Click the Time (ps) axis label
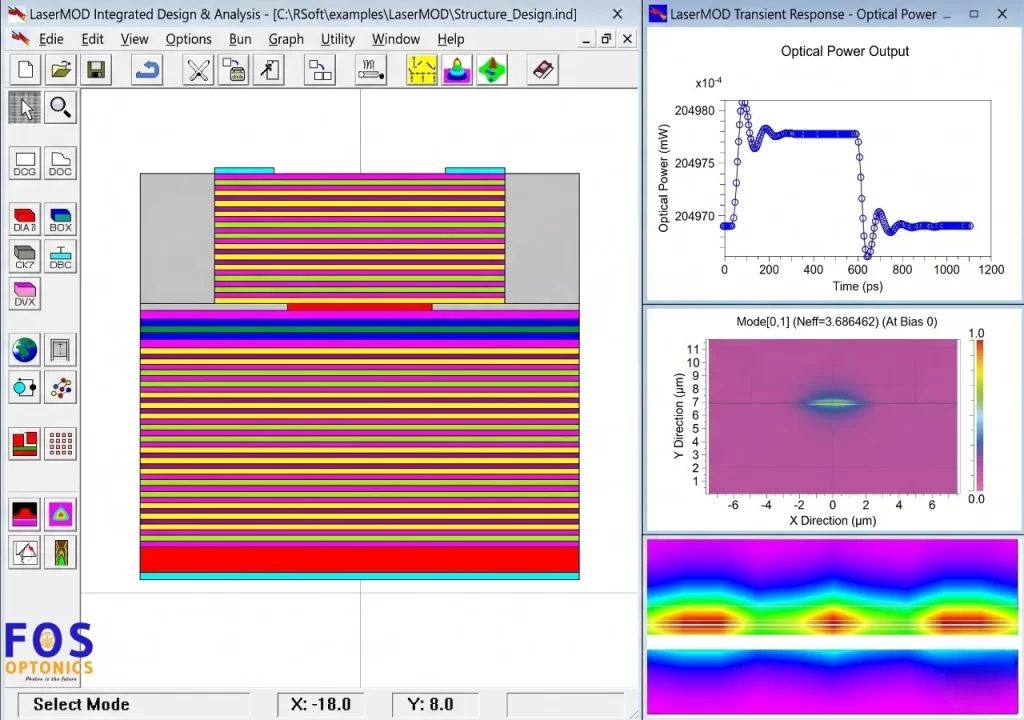Viewport: 1024px width, 720px height. [857, 286]
